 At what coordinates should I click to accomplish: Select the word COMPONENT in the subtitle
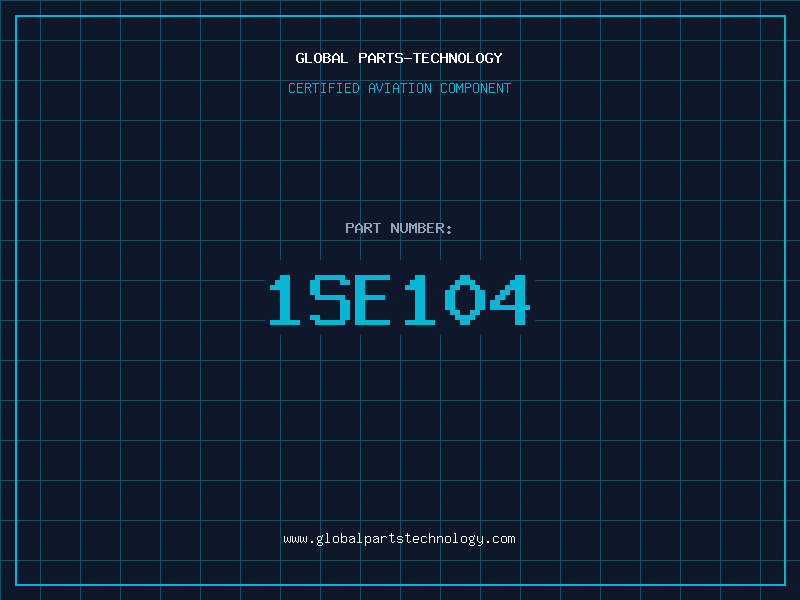click(476, 89)
